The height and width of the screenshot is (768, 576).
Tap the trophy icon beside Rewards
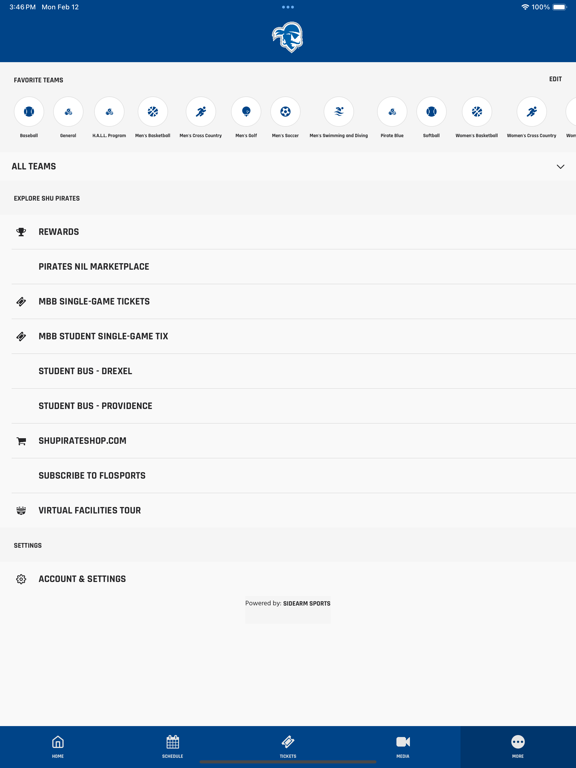pos(21,232)
